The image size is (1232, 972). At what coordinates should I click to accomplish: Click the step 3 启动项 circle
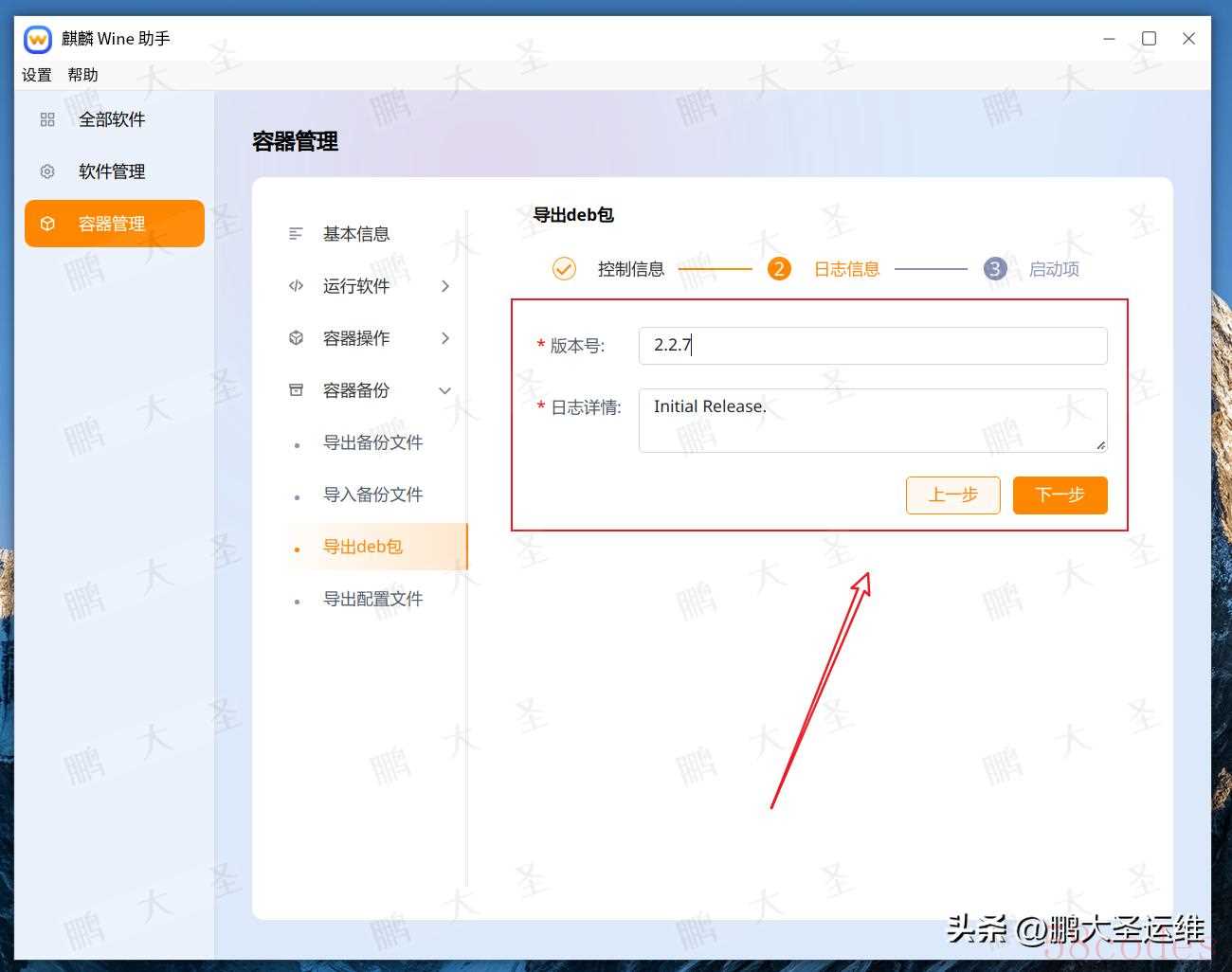(x=994, y=269)
